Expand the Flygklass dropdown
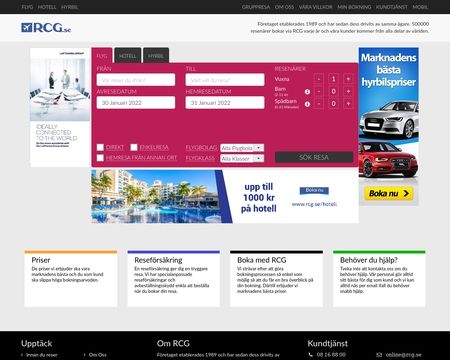The height and width of the screenshot is (360, 450). 242,159
